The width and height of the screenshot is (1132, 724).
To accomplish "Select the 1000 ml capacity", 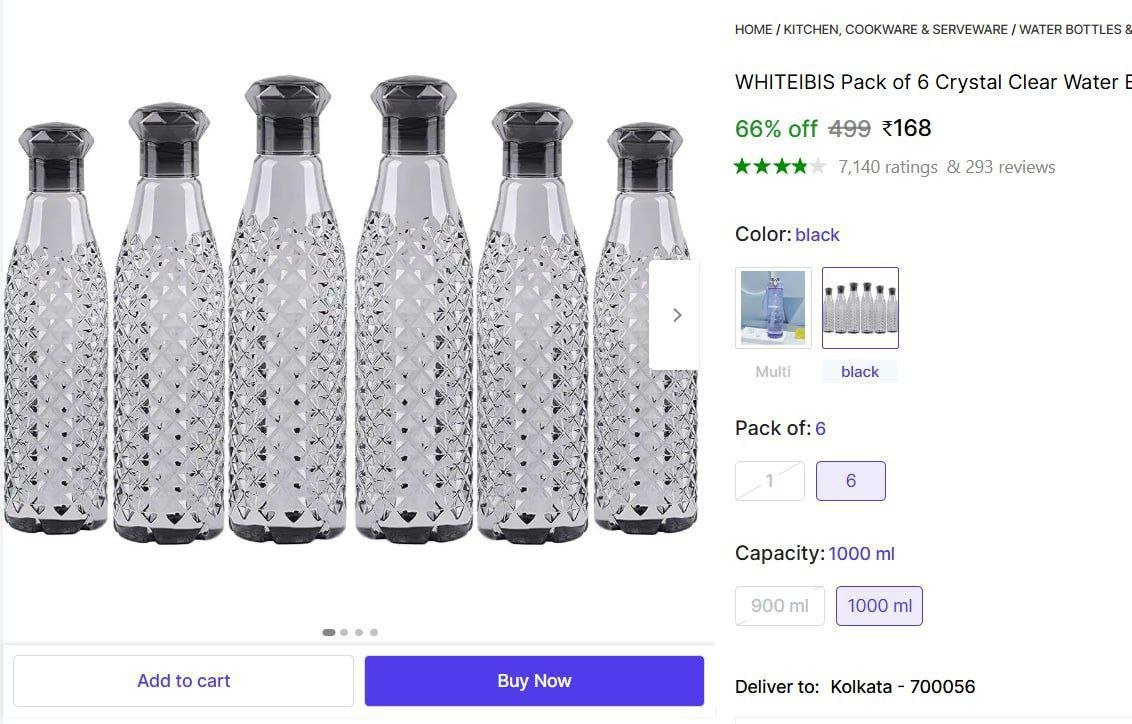I will pyautogui.click(x=879, y=605).
